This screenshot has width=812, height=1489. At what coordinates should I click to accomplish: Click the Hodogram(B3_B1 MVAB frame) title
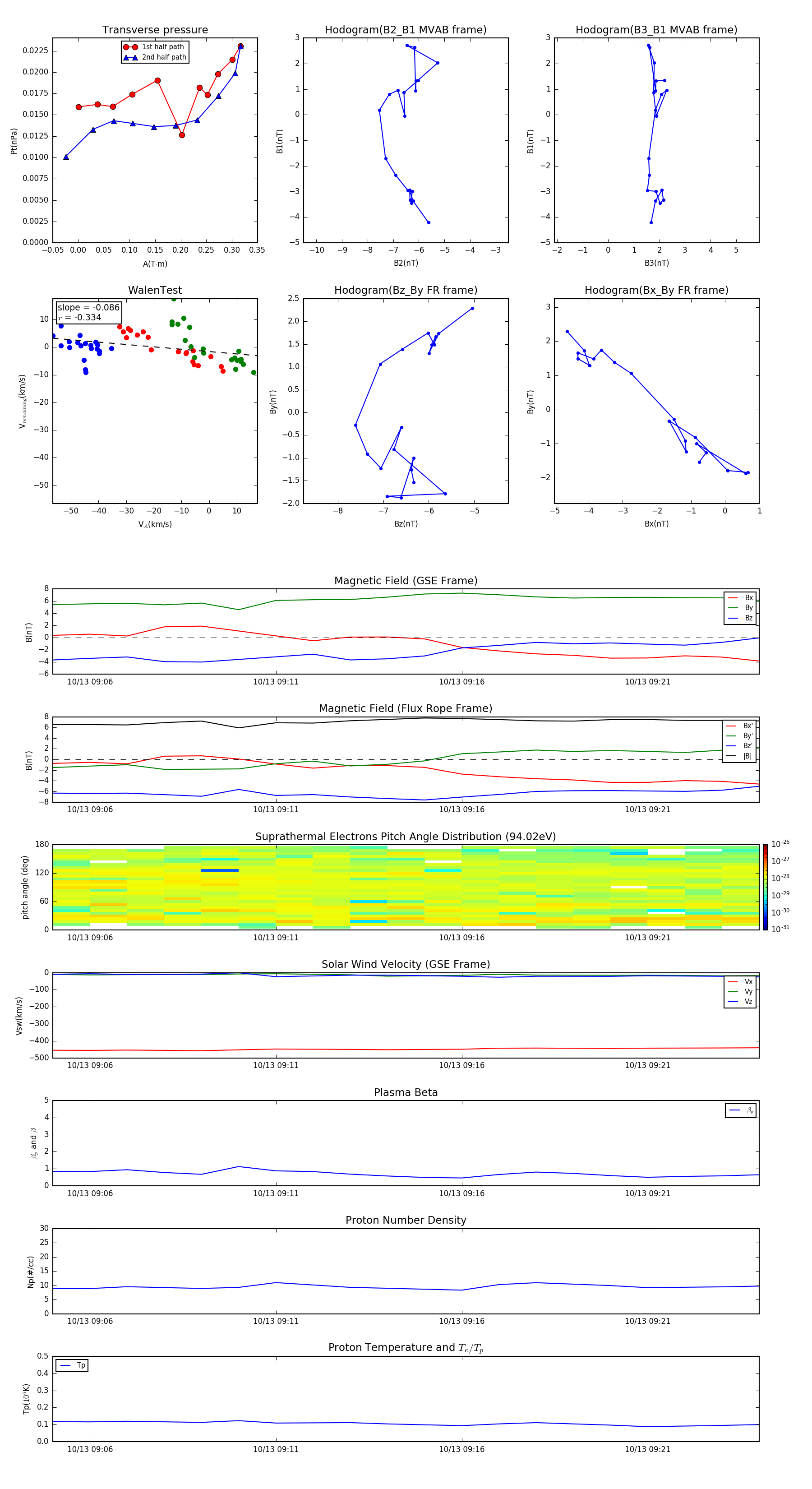tap(656, 30)
